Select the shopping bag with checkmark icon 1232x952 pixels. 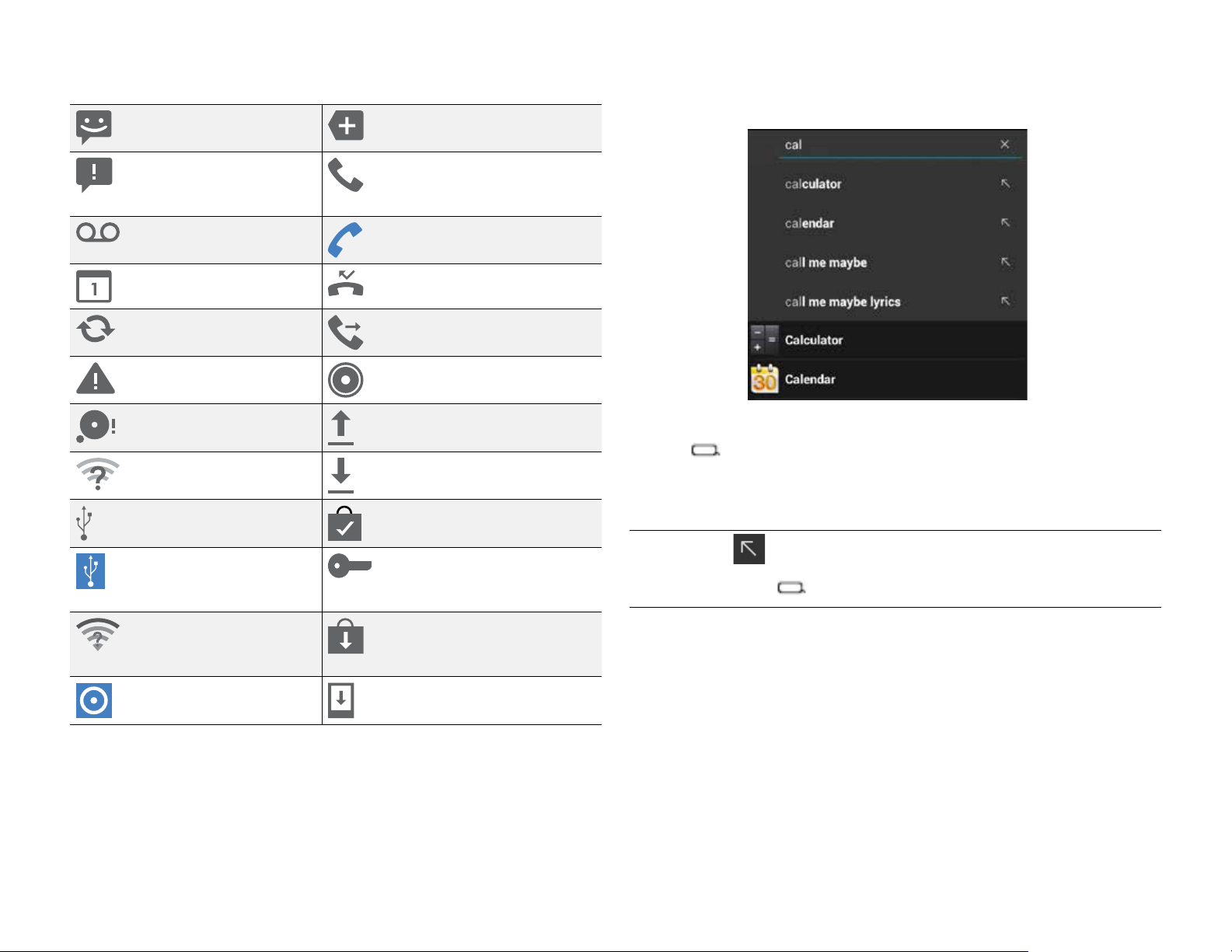coord(345,523)
